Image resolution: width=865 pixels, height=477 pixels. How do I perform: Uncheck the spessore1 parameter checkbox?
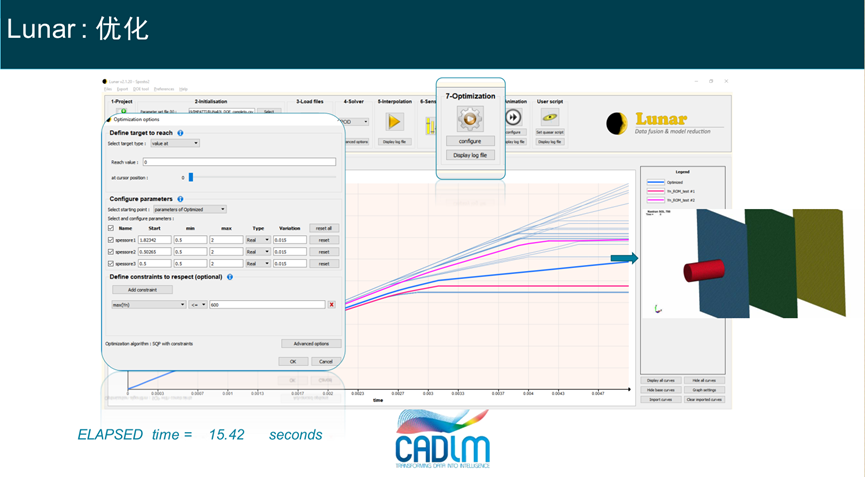pyautogui.click(x=111, y=240)
